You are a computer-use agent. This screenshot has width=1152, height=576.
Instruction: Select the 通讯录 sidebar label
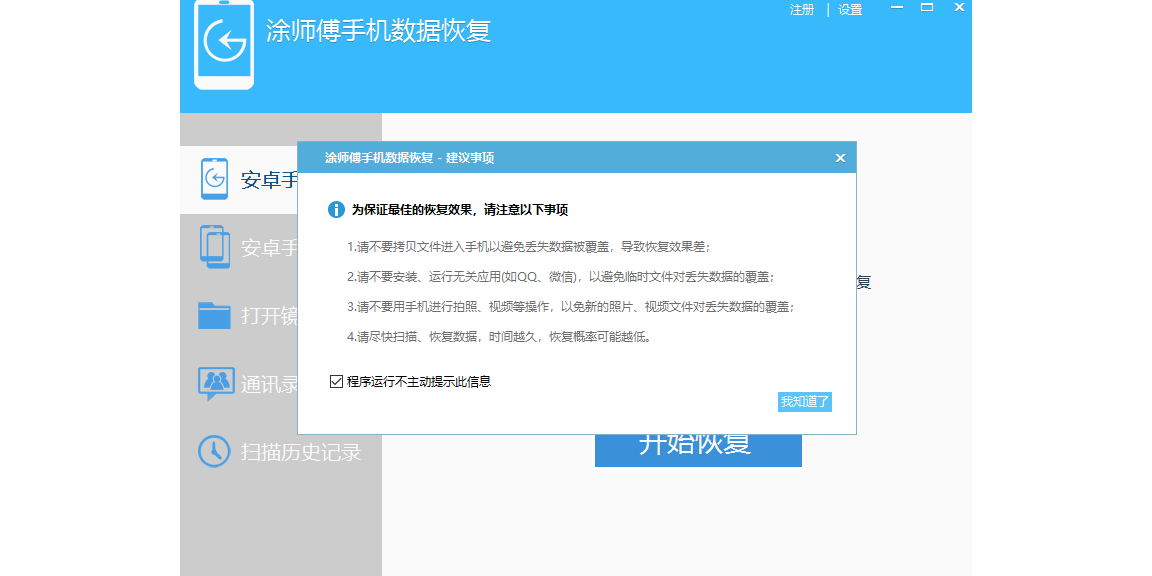269,384
